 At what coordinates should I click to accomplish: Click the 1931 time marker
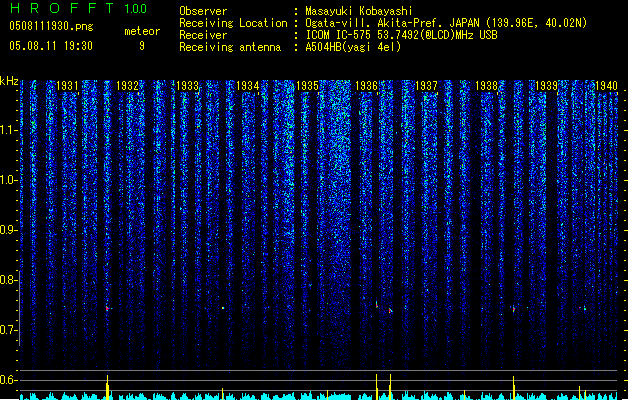click(x=67, y=86)
